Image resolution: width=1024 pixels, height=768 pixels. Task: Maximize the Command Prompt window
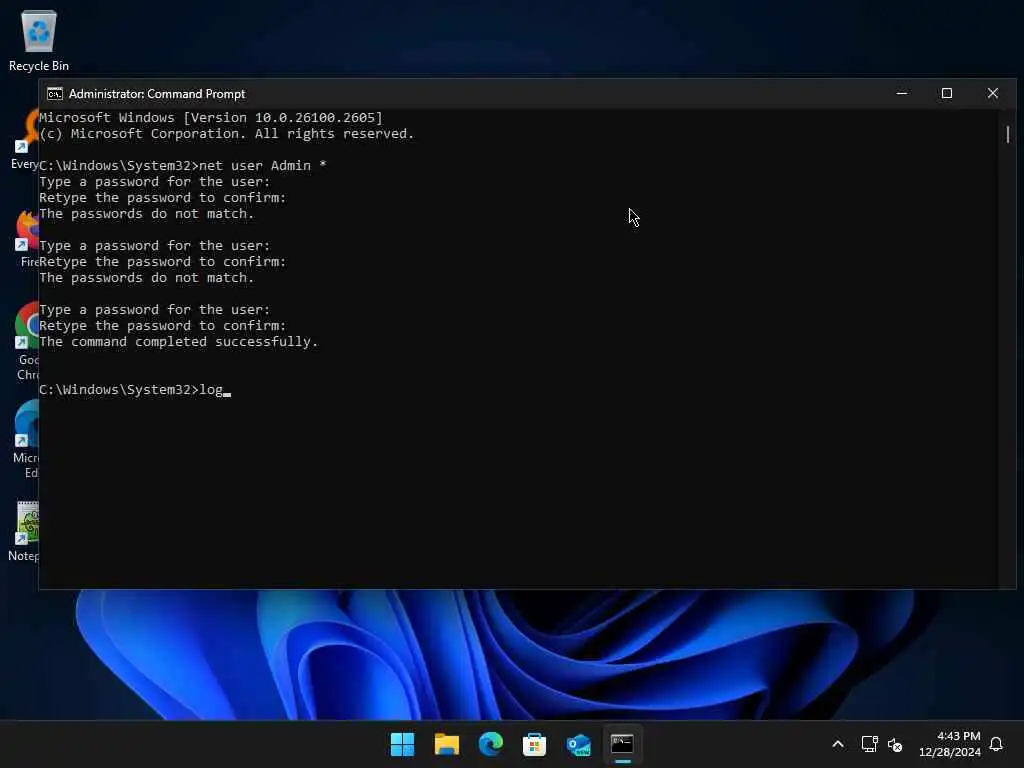tap(946, 93)
